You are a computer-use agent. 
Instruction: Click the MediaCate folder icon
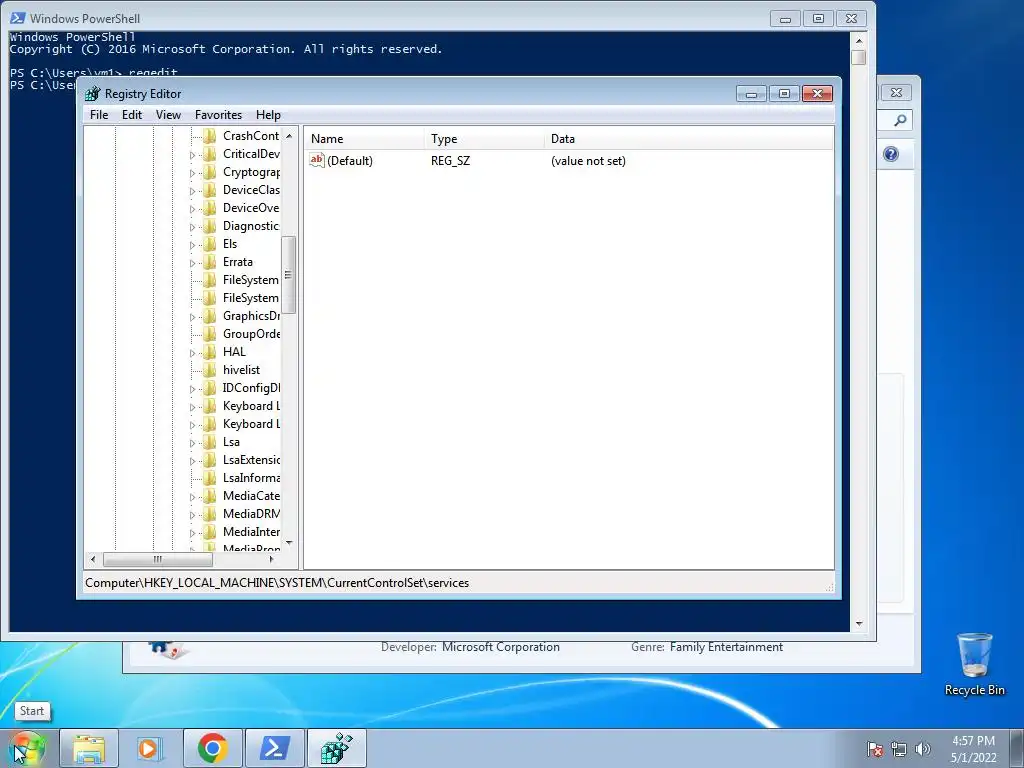point(210,496)
